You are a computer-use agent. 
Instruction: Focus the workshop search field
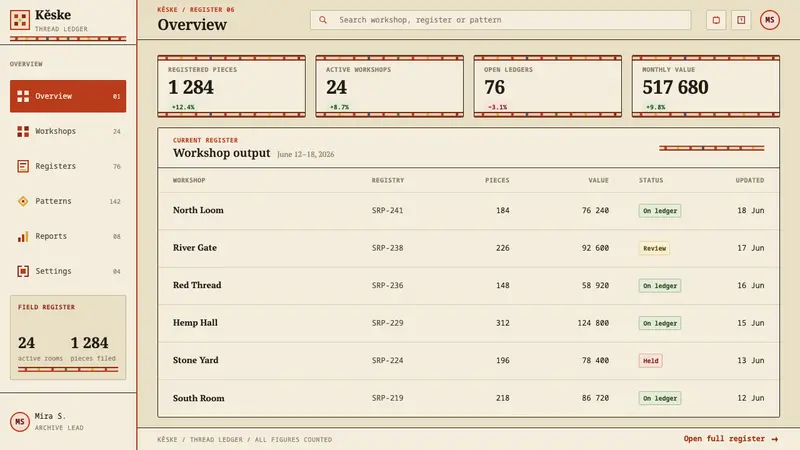[501, 20]
